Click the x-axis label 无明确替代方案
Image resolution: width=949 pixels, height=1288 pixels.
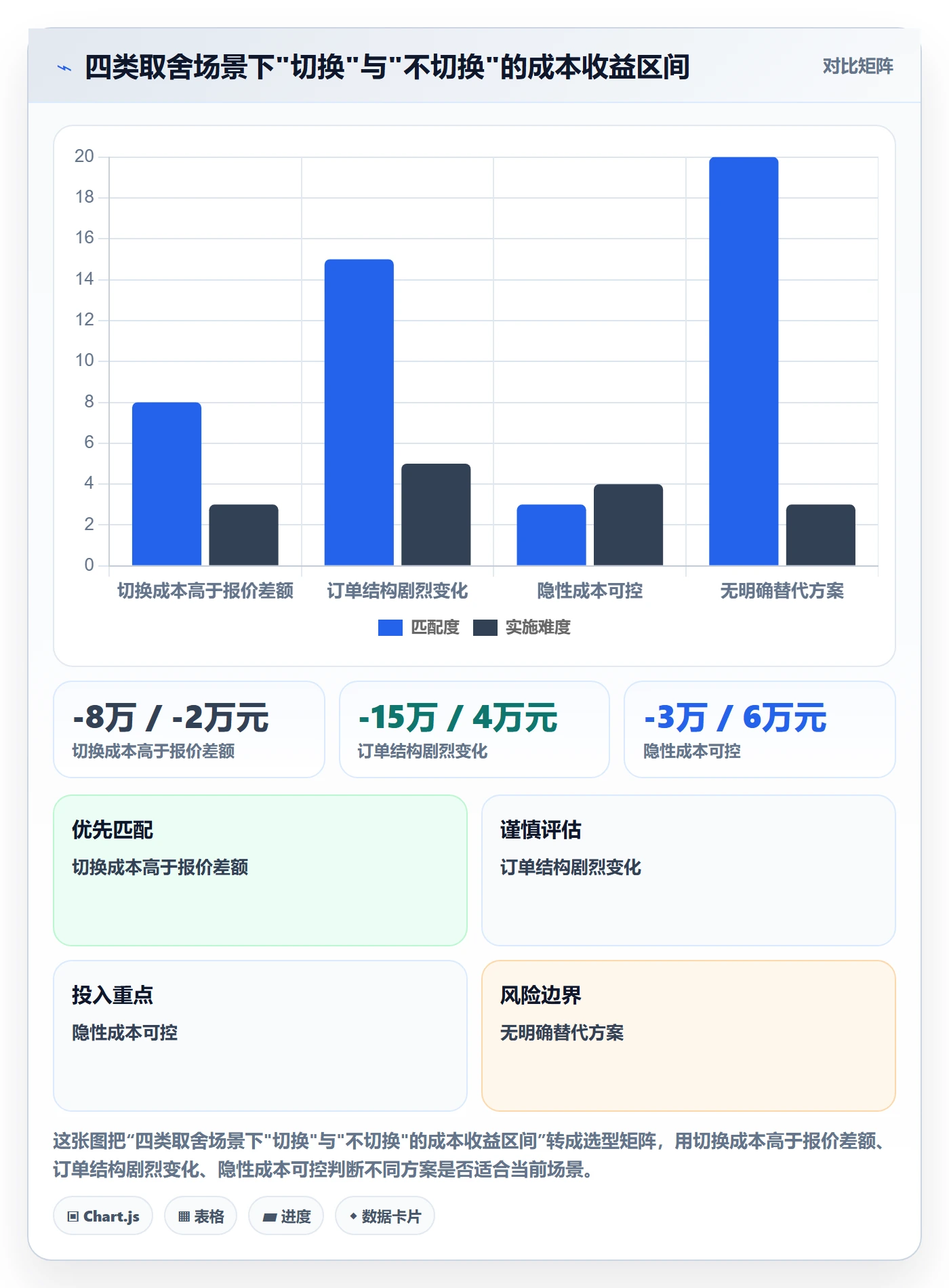point(782,591)
